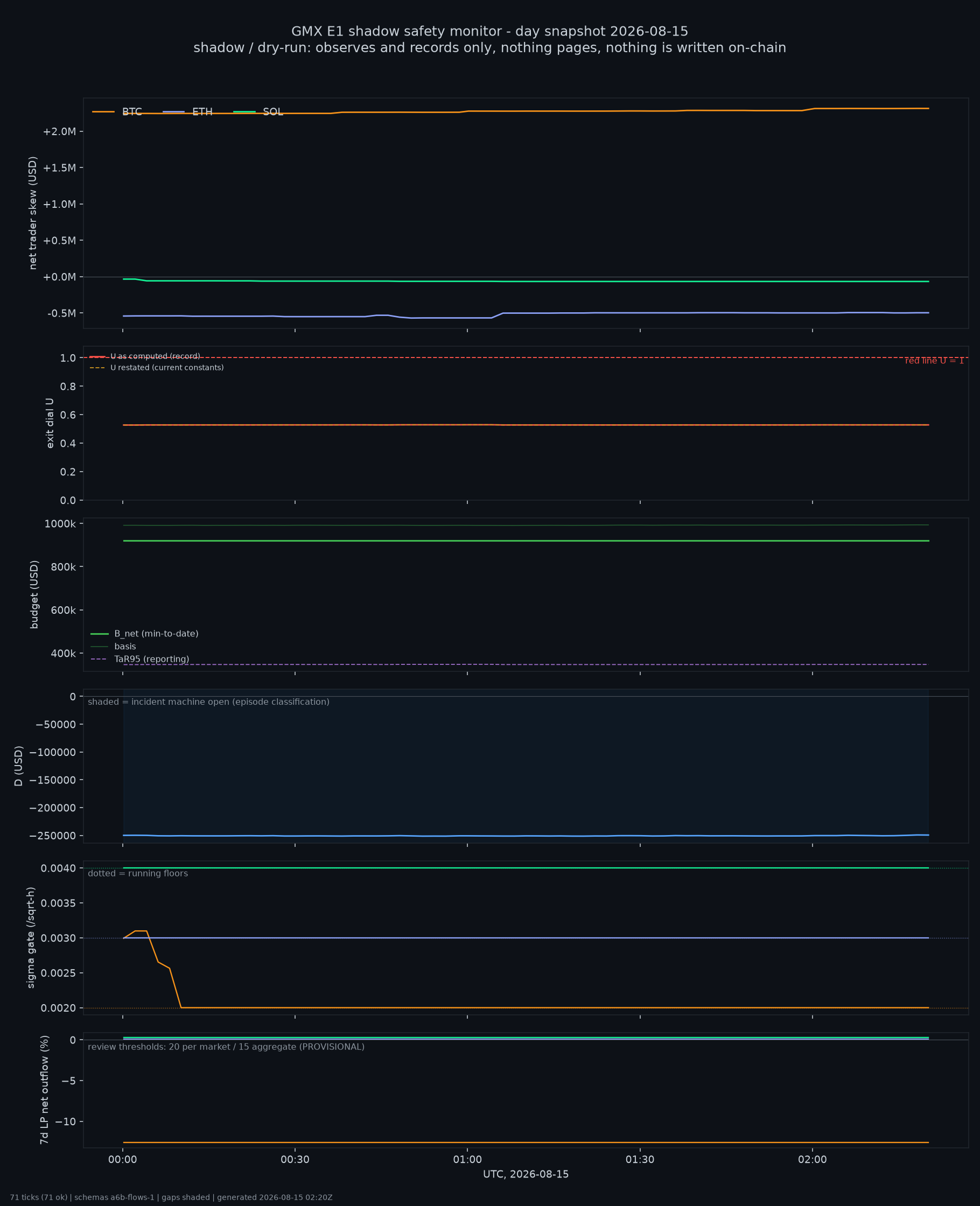The image size is (980, 1206).
Task: Click the '400k' budget tick label
Action: 63,654
